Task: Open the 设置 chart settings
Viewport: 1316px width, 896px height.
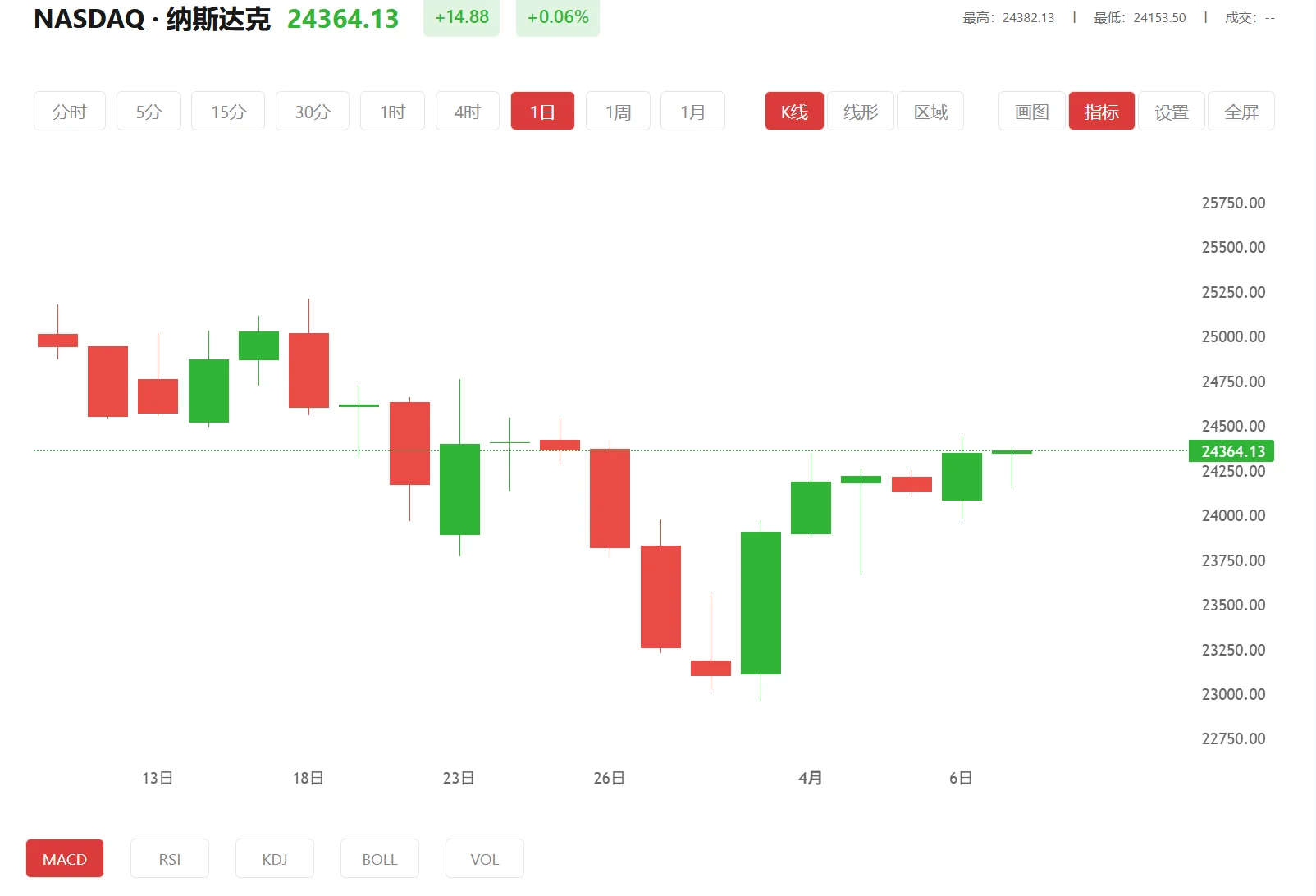Action: click(x=1172, y=111)
